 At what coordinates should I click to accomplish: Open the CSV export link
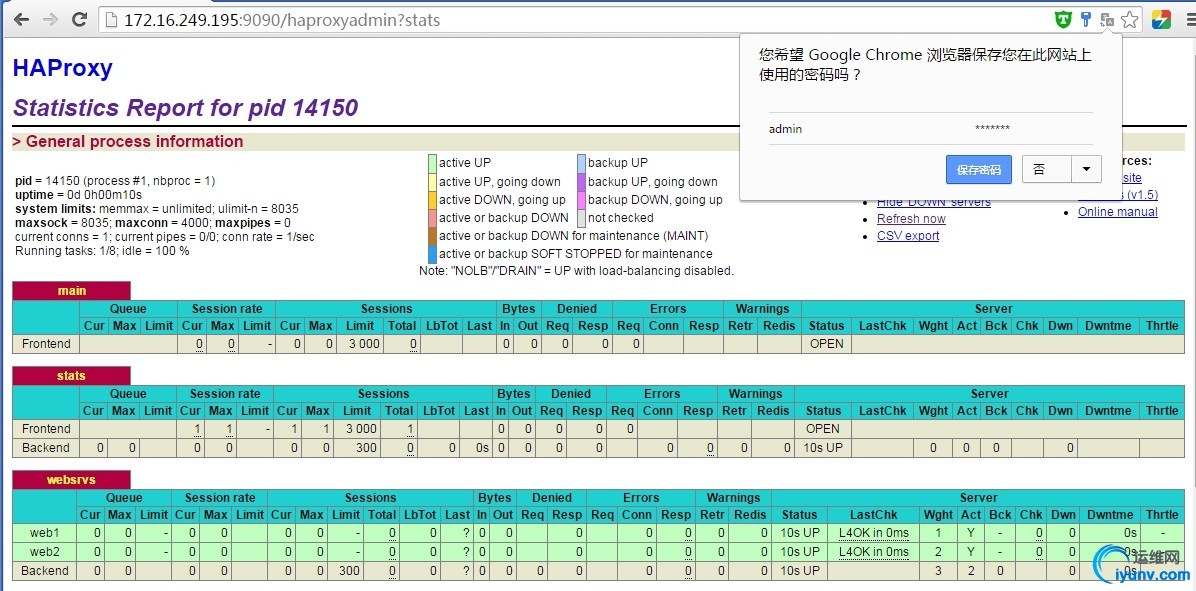point(908,236)
